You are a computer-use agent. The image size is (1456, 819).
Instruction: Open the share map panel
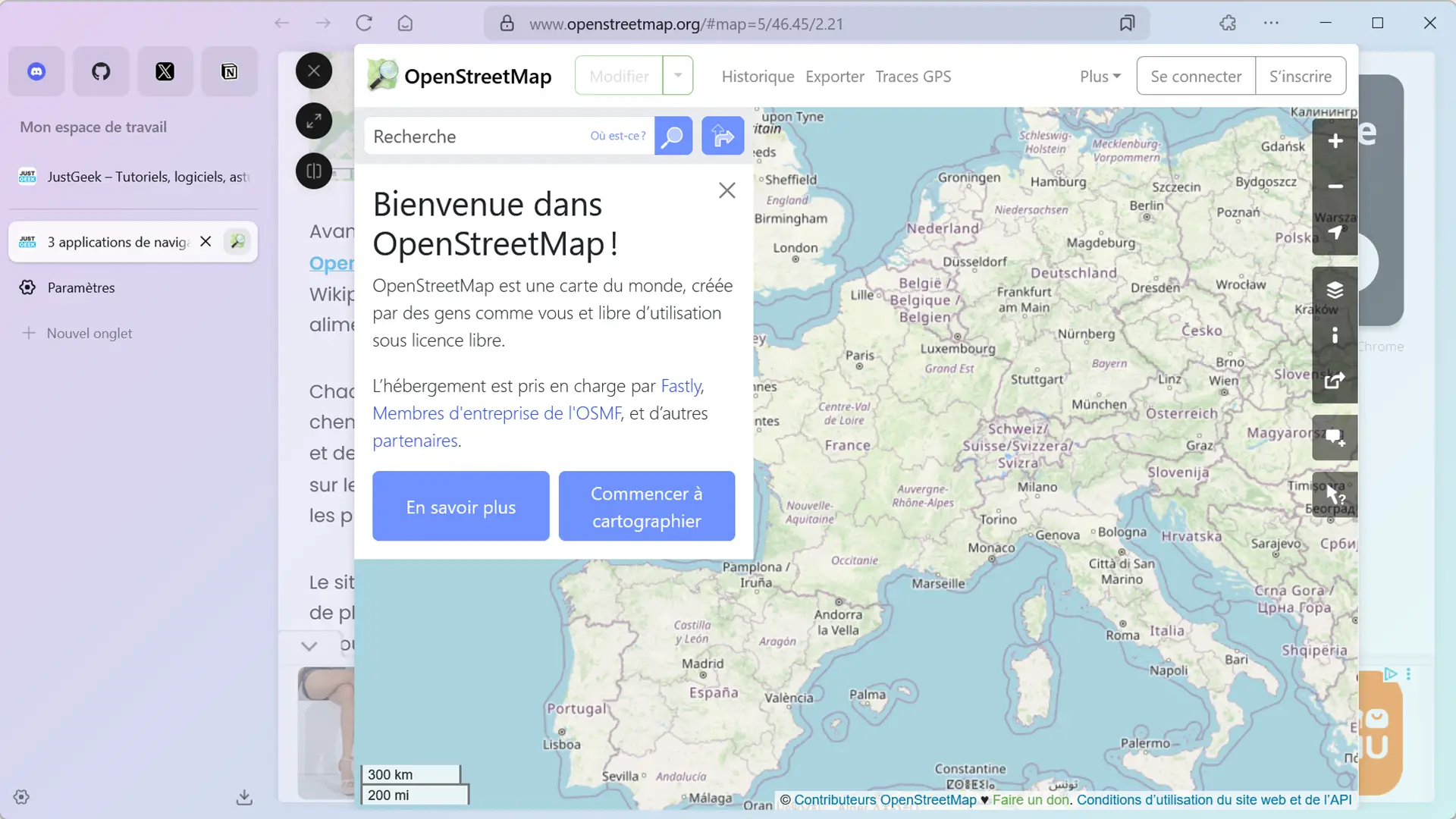[x=1335, y=381]
